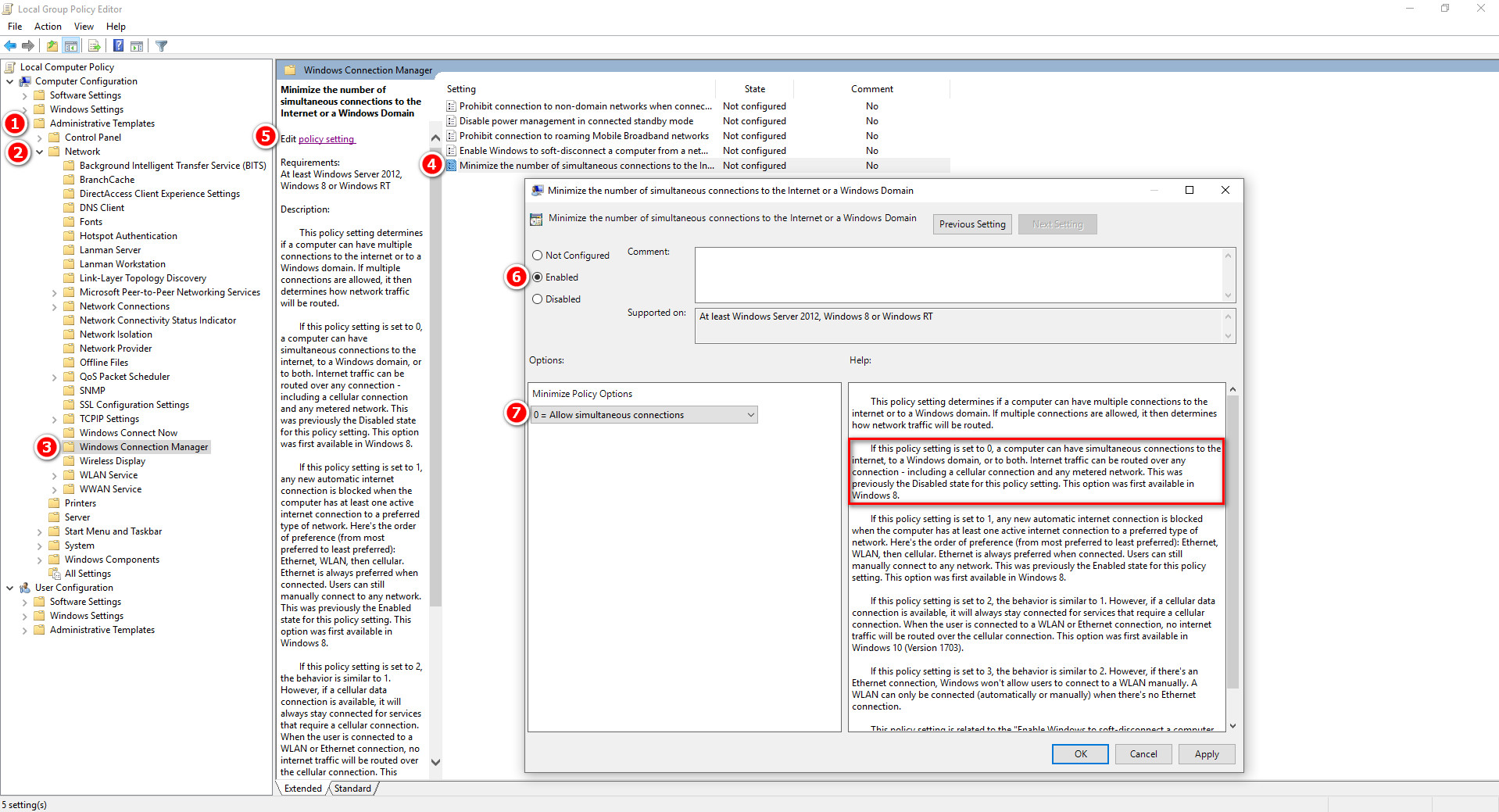Viewport: 1499px width, 812px height.
Task: Select the Disabled radio button
Action: pos(538,299)
